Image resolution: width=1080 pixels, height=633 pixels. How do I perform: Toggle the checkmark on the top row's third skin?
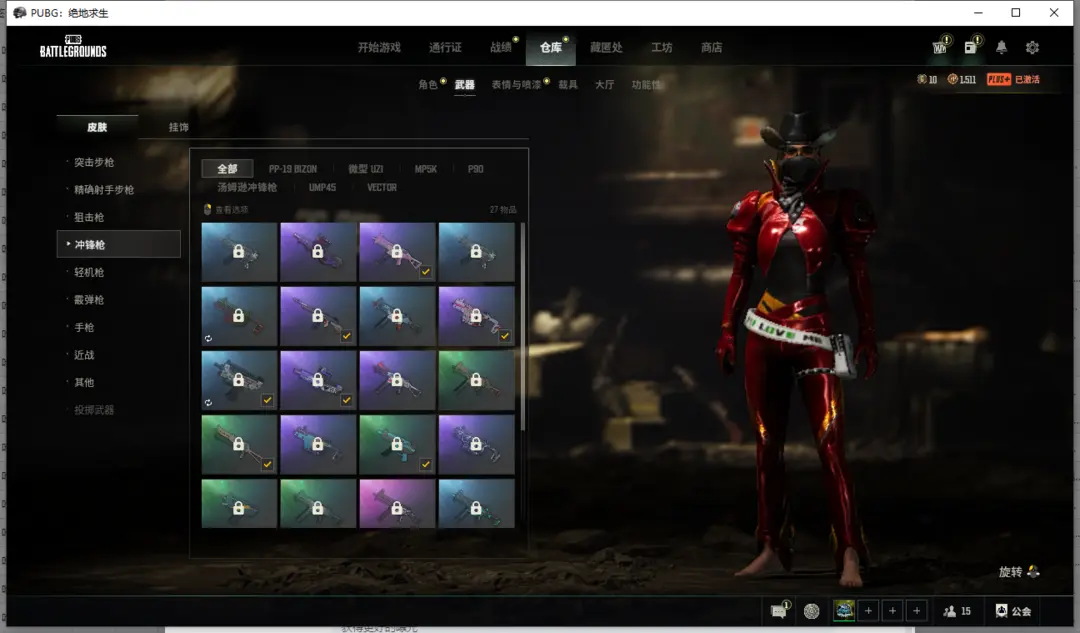coord(426,272)
